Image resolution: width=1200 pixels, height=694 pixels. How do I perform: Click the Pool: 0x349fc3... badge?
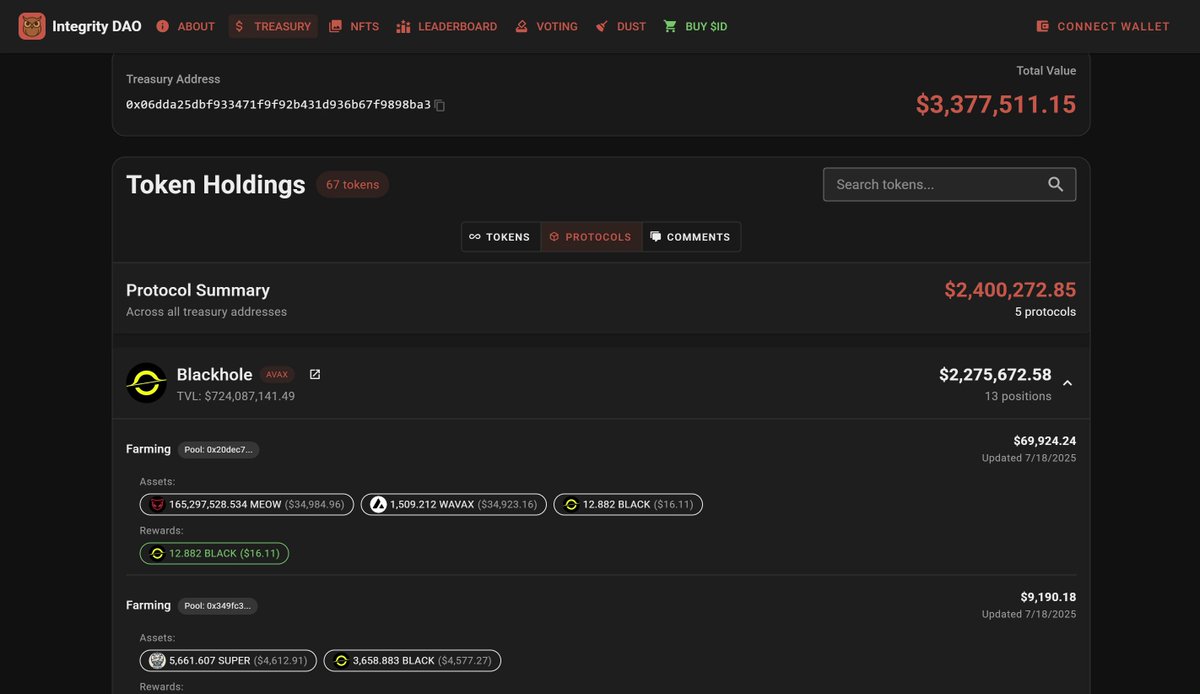pos(218,606)
